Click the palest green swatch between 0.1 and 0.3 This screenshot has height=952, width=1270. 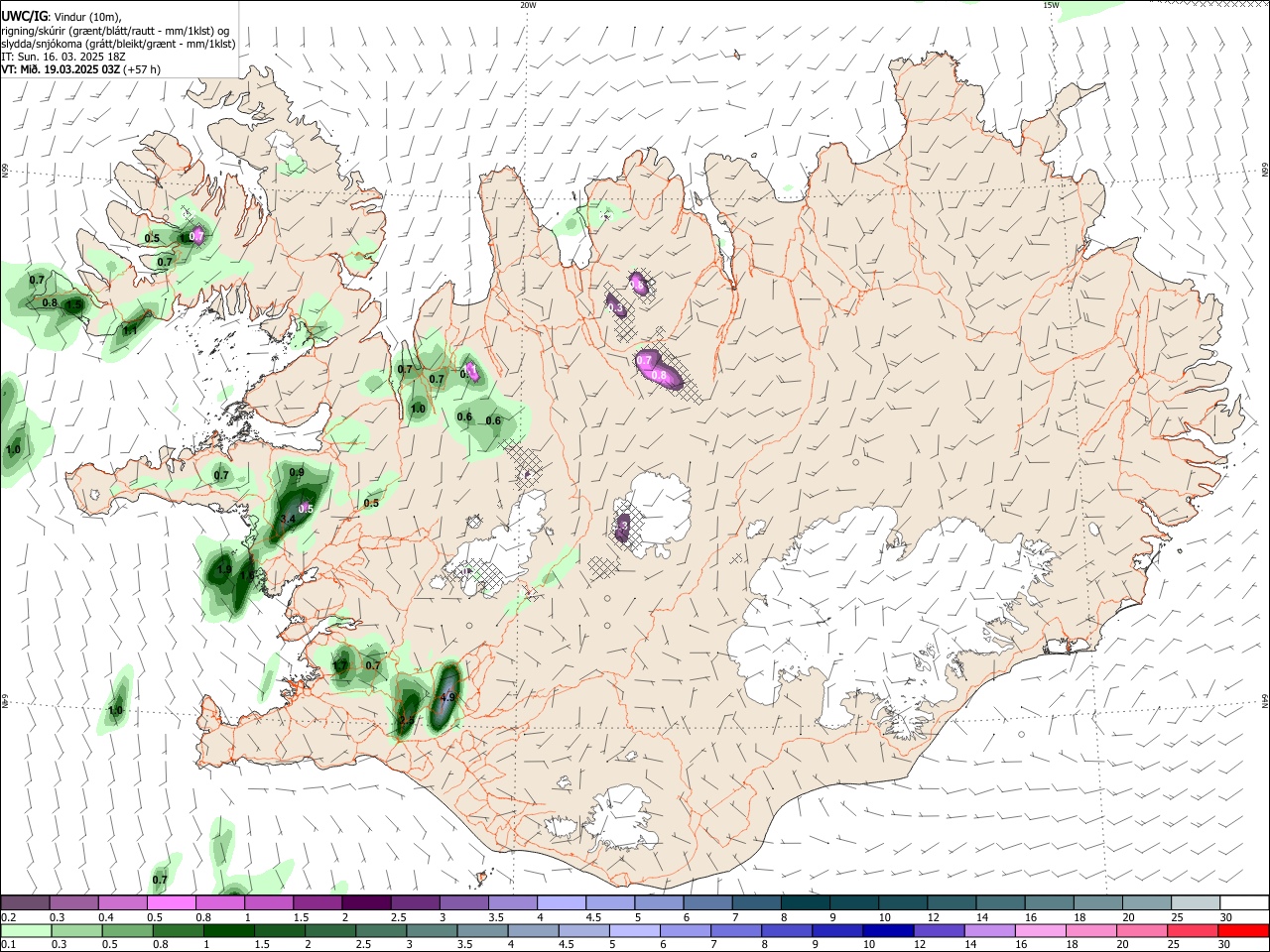click(x=27, y=930)
